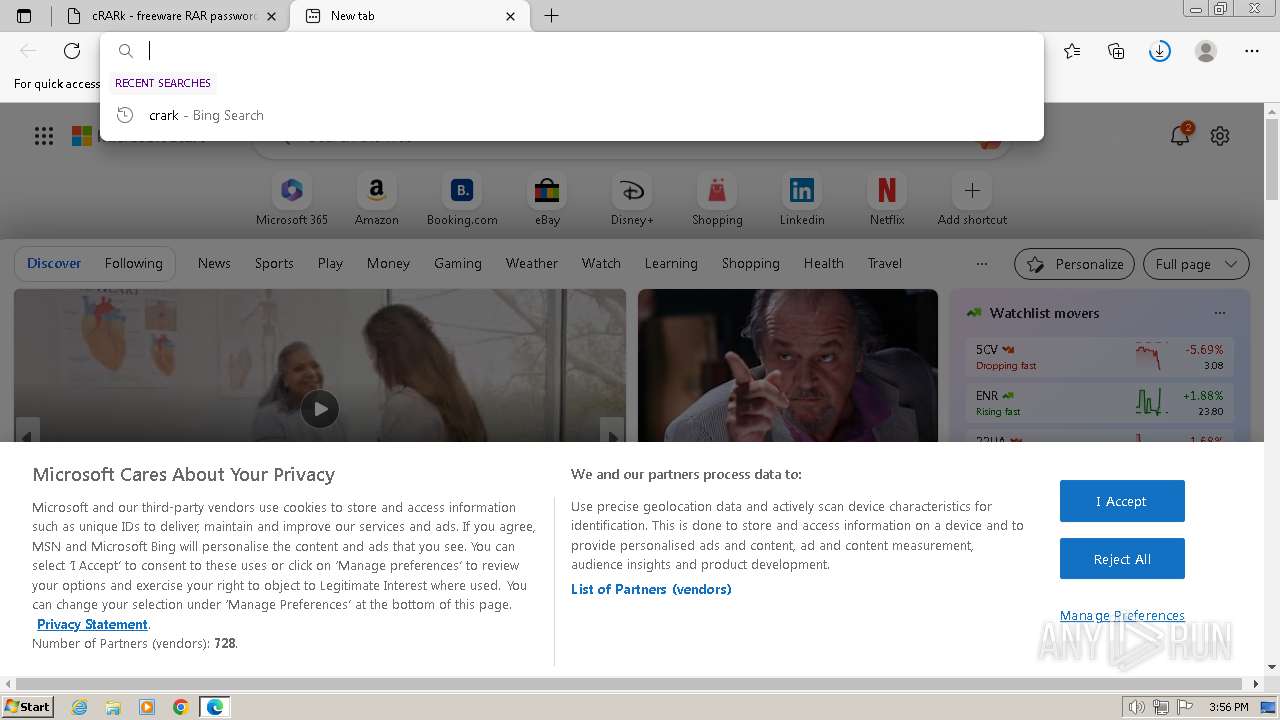Open page settings gear icon
The height and width of the screenshot is (720, 1280).
tap(1220, 136)
